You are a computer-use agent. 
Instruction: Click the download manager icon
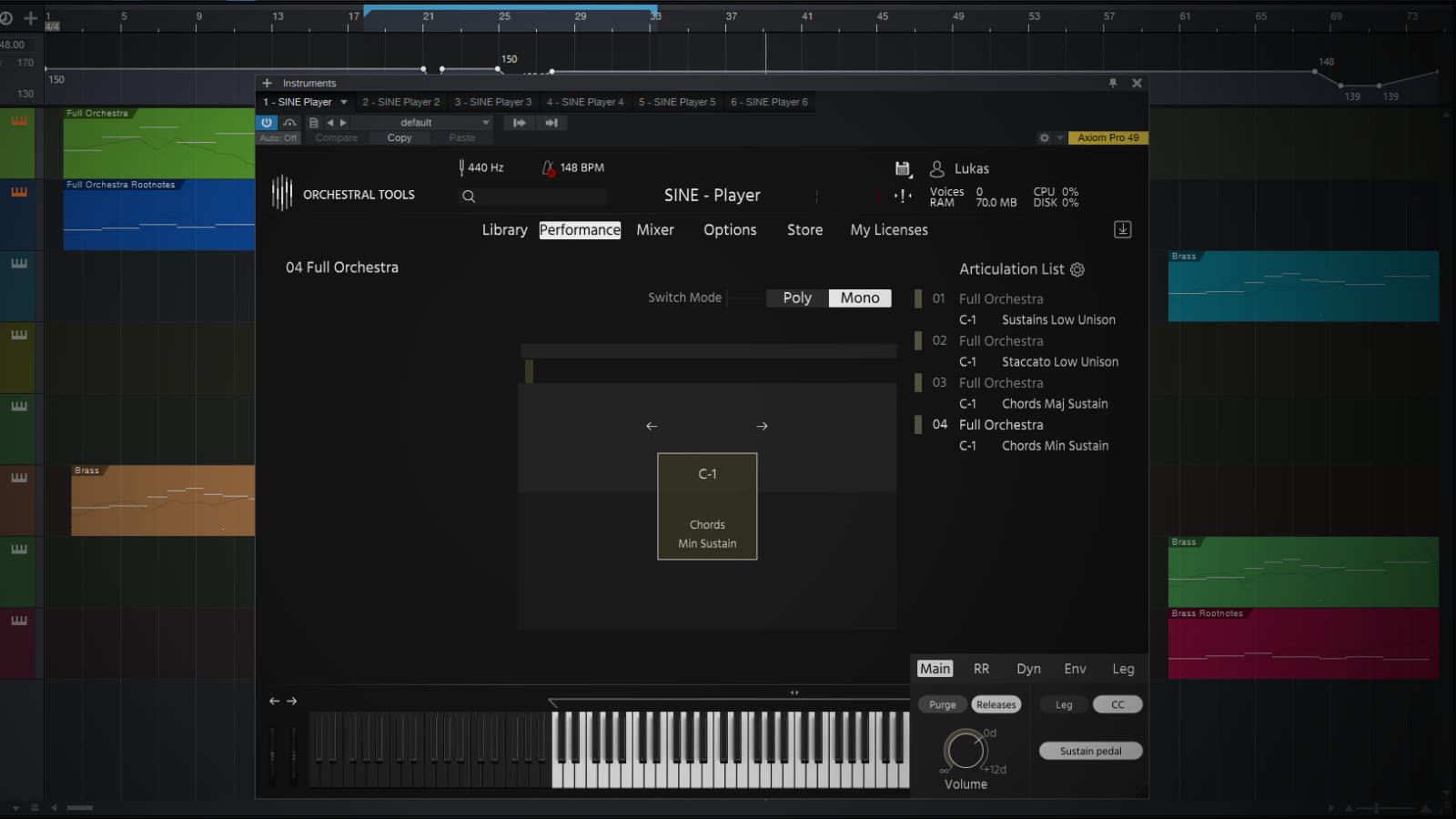pyautogui.click(x=1123, y=229)
